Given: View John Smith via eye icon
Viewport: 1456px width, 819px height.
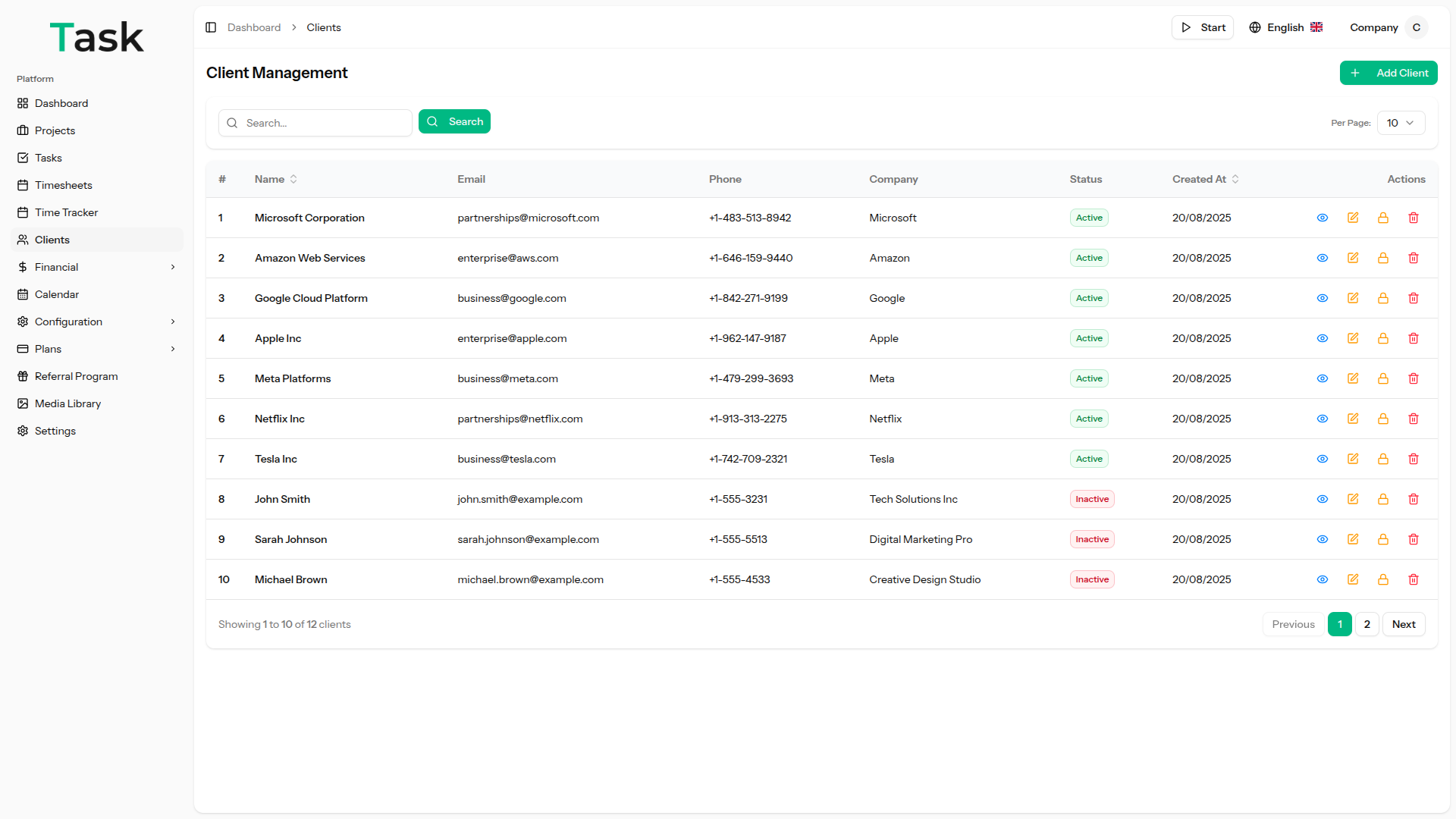Looking at the screenshot, I should tap(1323, 499).
